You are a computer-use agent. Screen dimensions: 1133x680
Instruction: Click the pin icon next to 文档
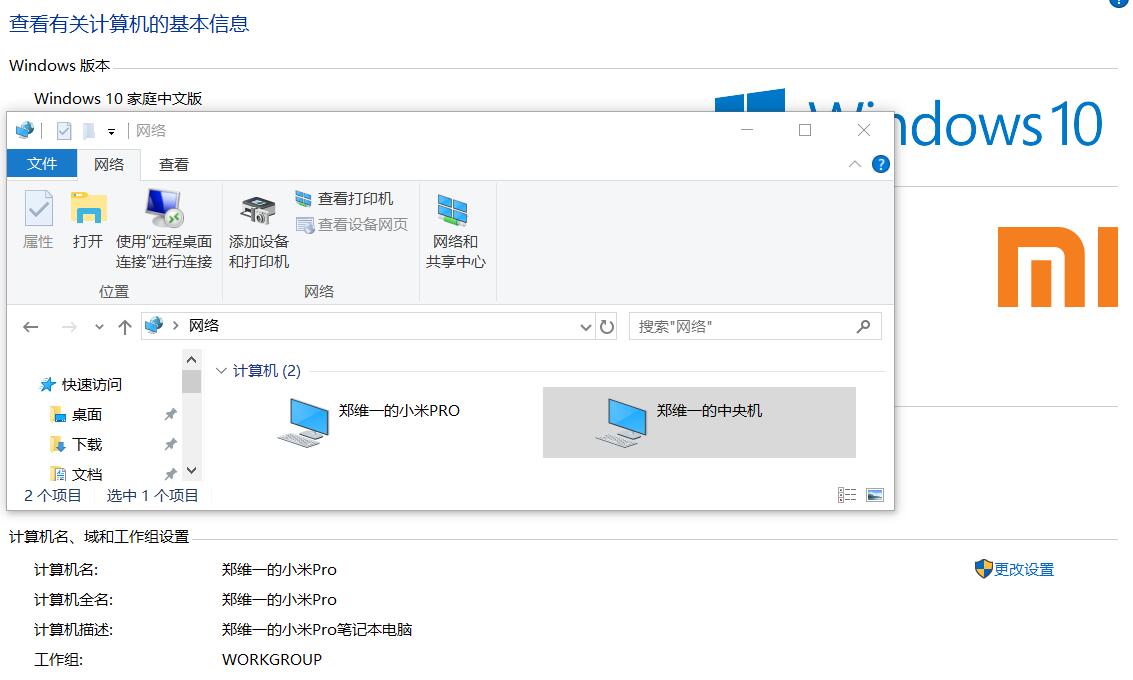pyautogui.click(x=171, y=474)
